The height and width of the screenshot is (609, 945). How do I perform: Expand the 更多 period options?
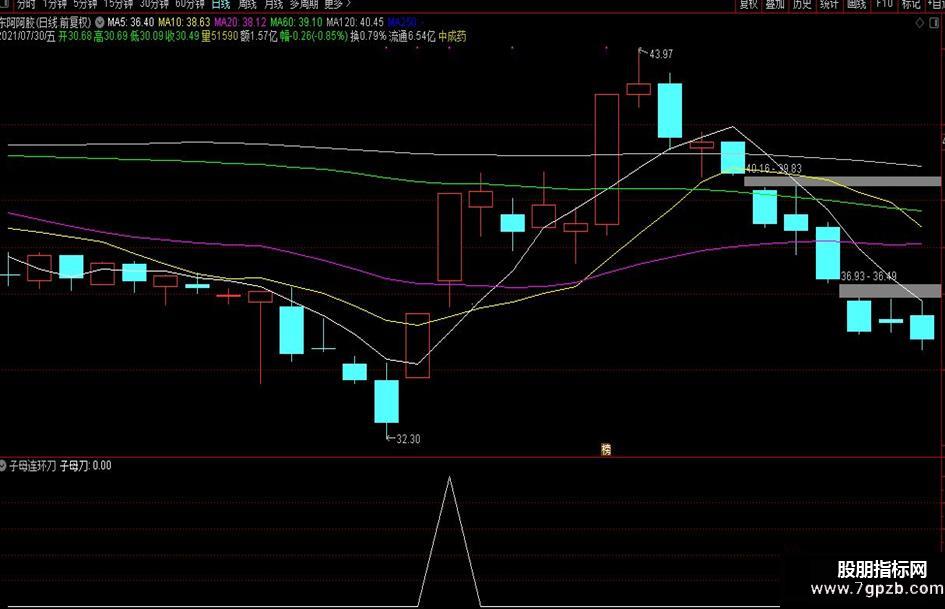click(x=338, y=4)
